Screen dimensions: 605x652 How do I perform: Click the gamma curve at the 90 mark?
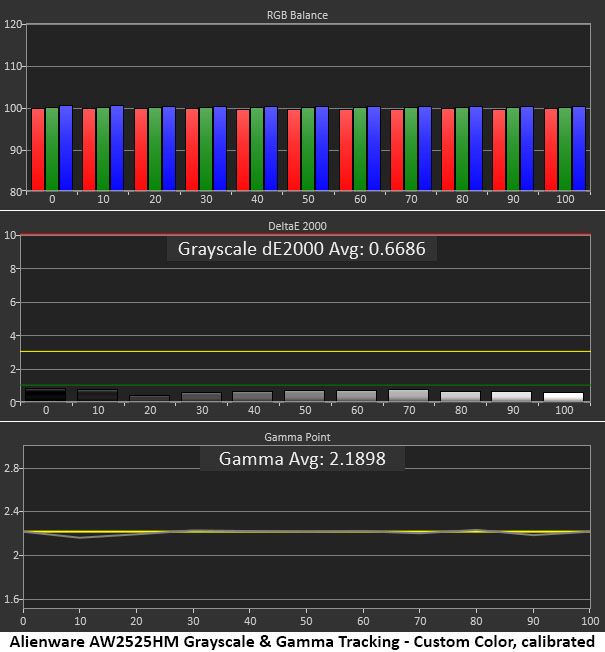coord(533,535)
